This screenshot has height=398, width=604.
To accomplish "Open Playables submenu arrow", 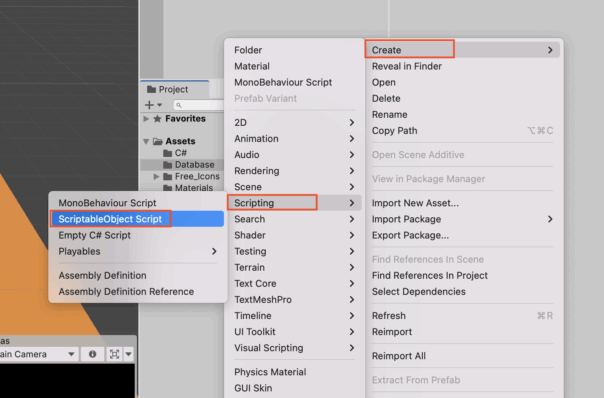I will click(x=214, y=251).
